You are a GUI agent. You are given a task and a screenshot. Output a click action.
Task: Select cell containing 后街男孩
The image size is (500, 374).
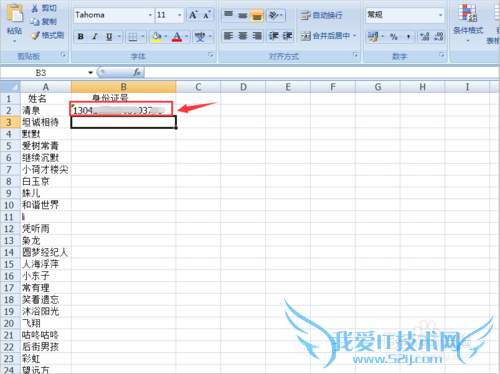(x=46, y=347)
